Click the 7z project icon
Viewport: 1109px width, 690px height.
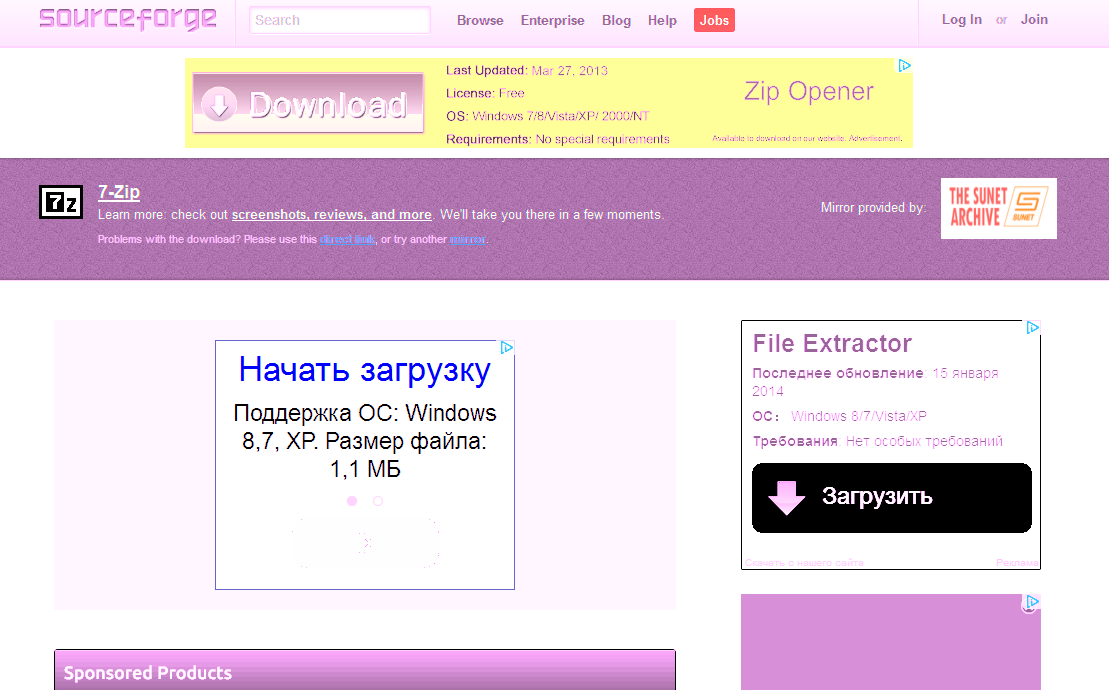pos(60,202)
